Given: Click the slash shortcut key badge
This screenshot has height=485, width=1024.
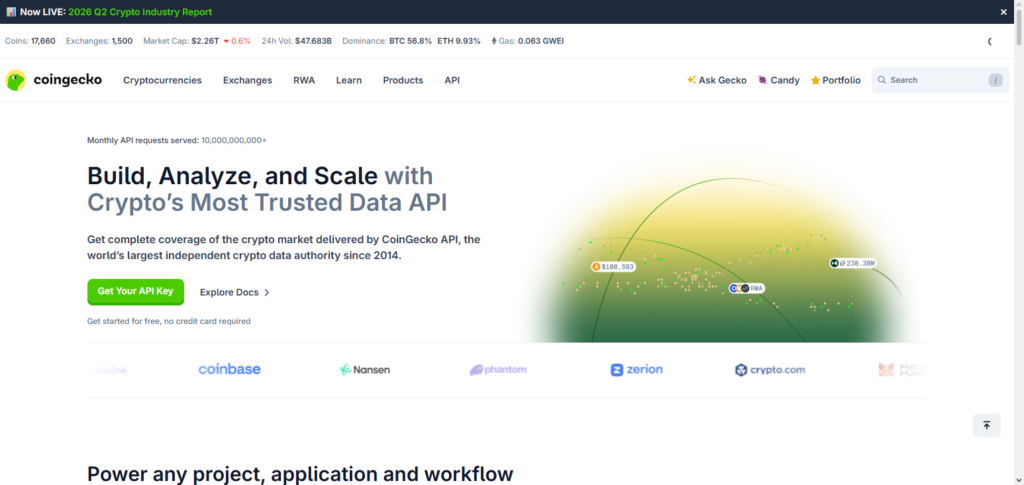Looking at the screenshot, I should pyautogui.click(x=995, y=80).
